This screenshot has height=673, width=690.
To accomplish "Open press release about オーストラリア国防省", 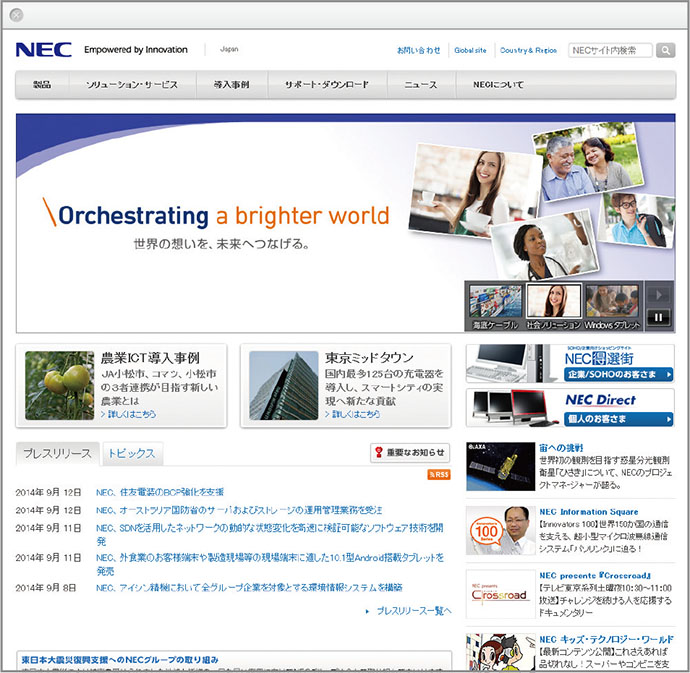I will pyautogui.click(x=239, y=510).
